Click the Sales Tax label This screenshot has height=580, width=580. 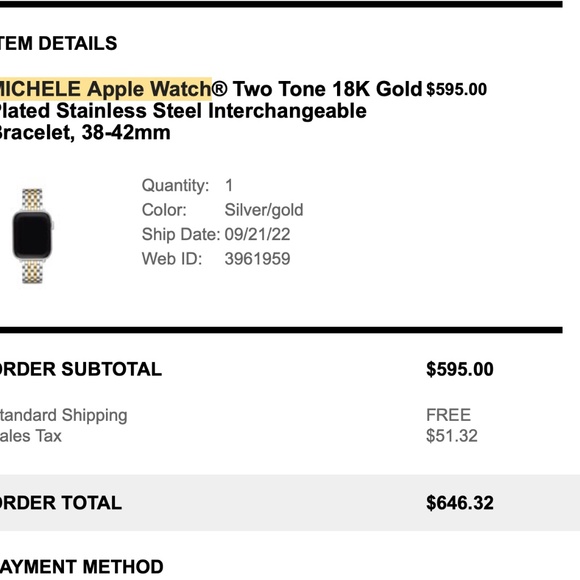(31, 436)
